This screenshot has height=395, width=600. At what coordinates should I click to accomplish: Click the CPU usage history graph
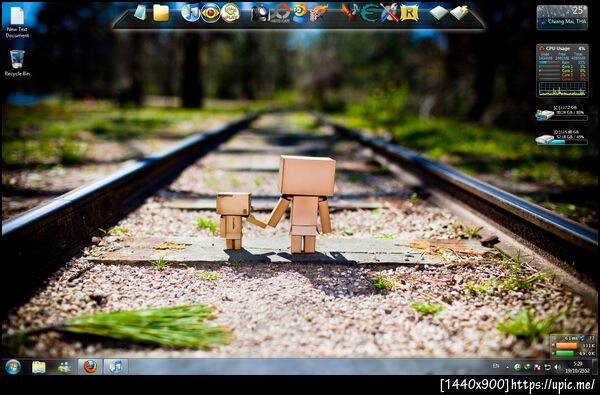[x=562, y=89]
